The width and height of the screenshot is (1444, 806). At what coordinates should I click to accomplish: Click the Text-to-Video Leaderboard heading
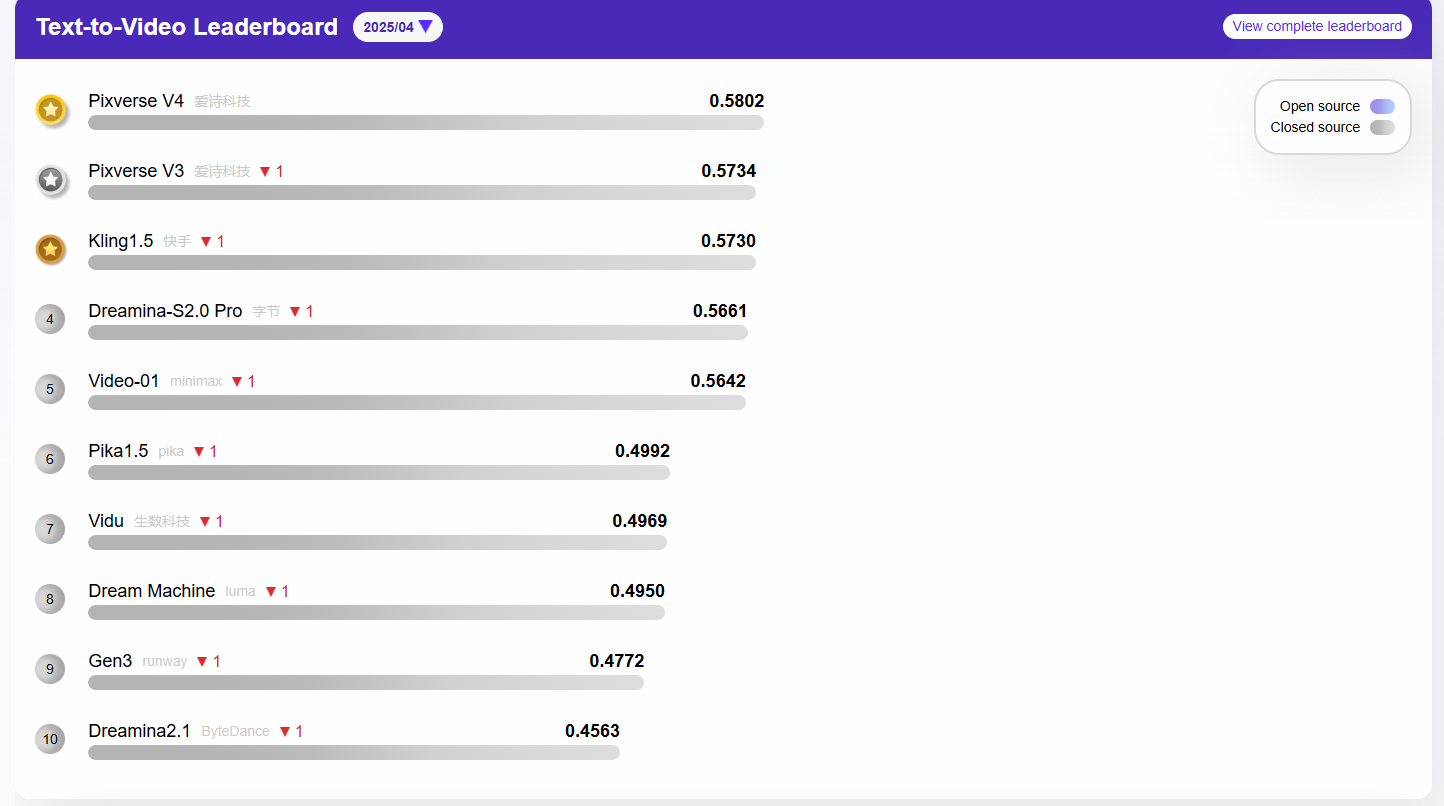pyautogui.click(x=187, y=27)
